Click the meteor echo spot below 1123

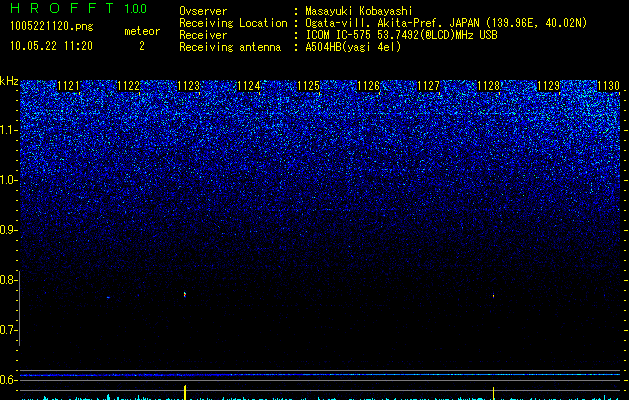pos(185,294)
